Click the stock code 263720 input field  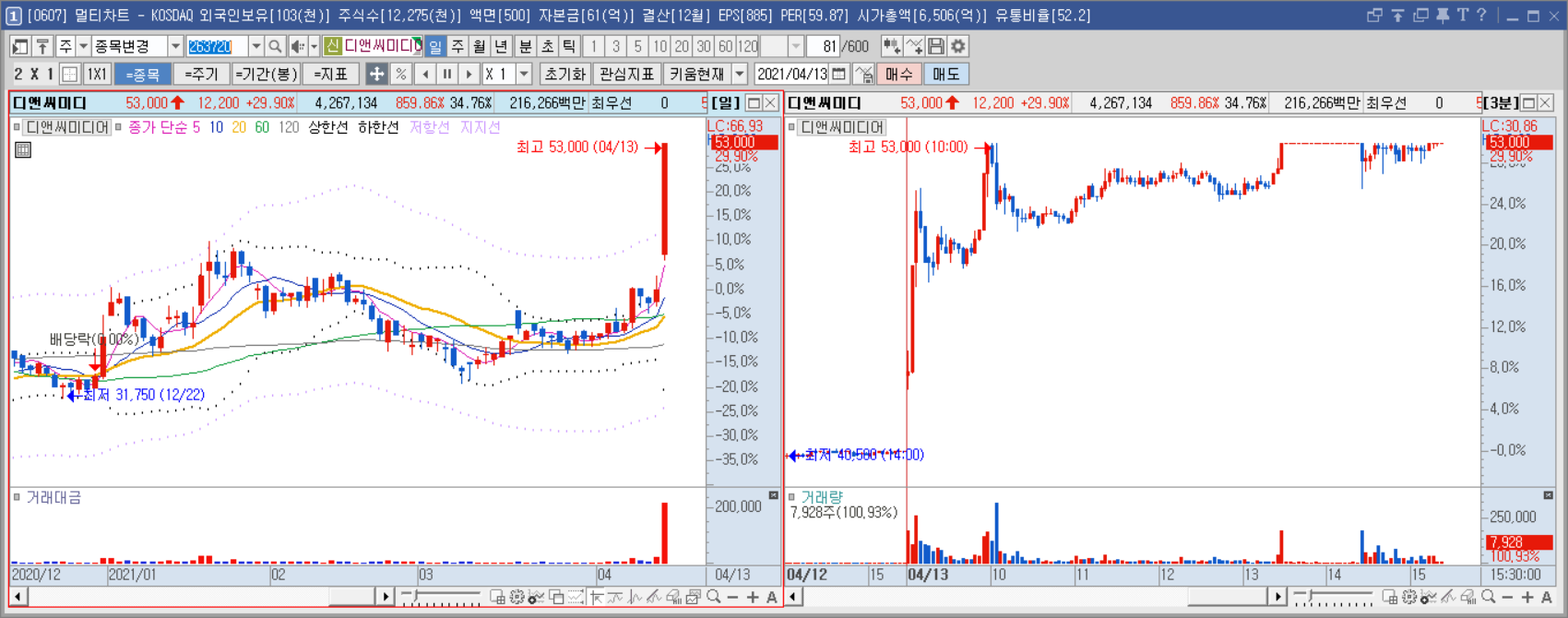pyautogui.click(x=217, y=46)
